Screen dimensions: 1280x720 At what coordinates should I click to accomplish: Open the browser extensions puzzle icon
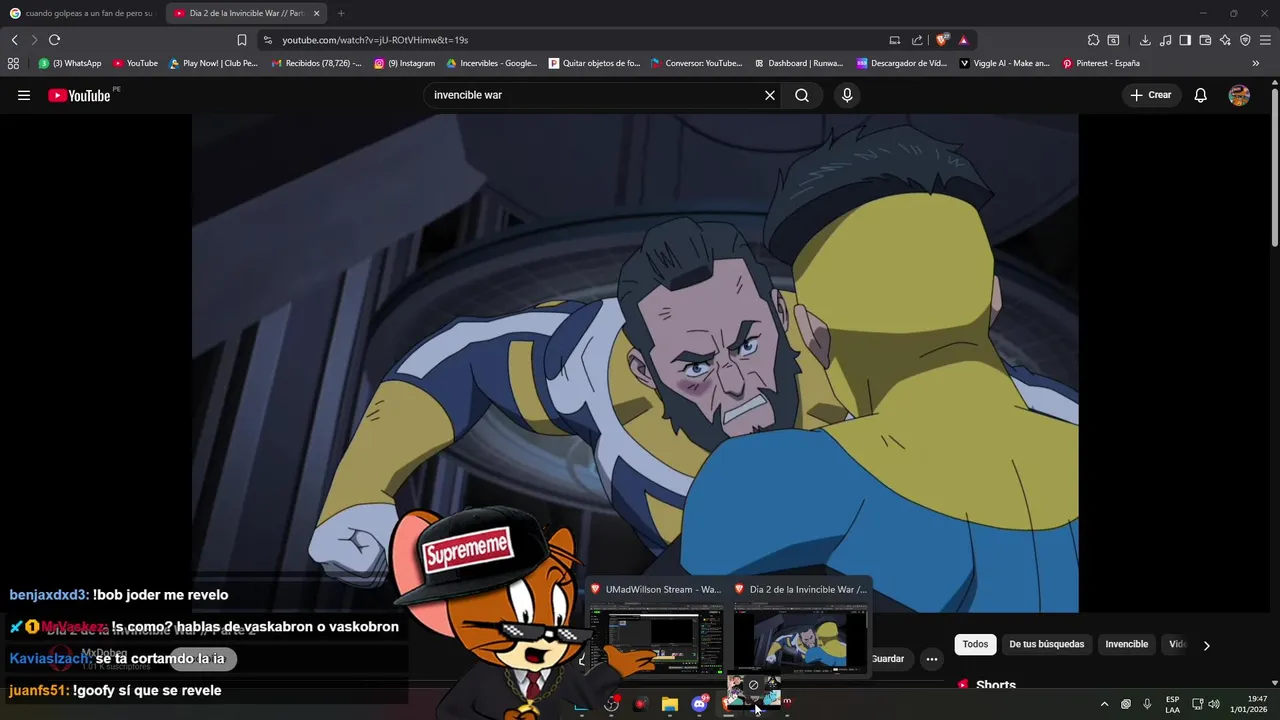pos(1093,40)
